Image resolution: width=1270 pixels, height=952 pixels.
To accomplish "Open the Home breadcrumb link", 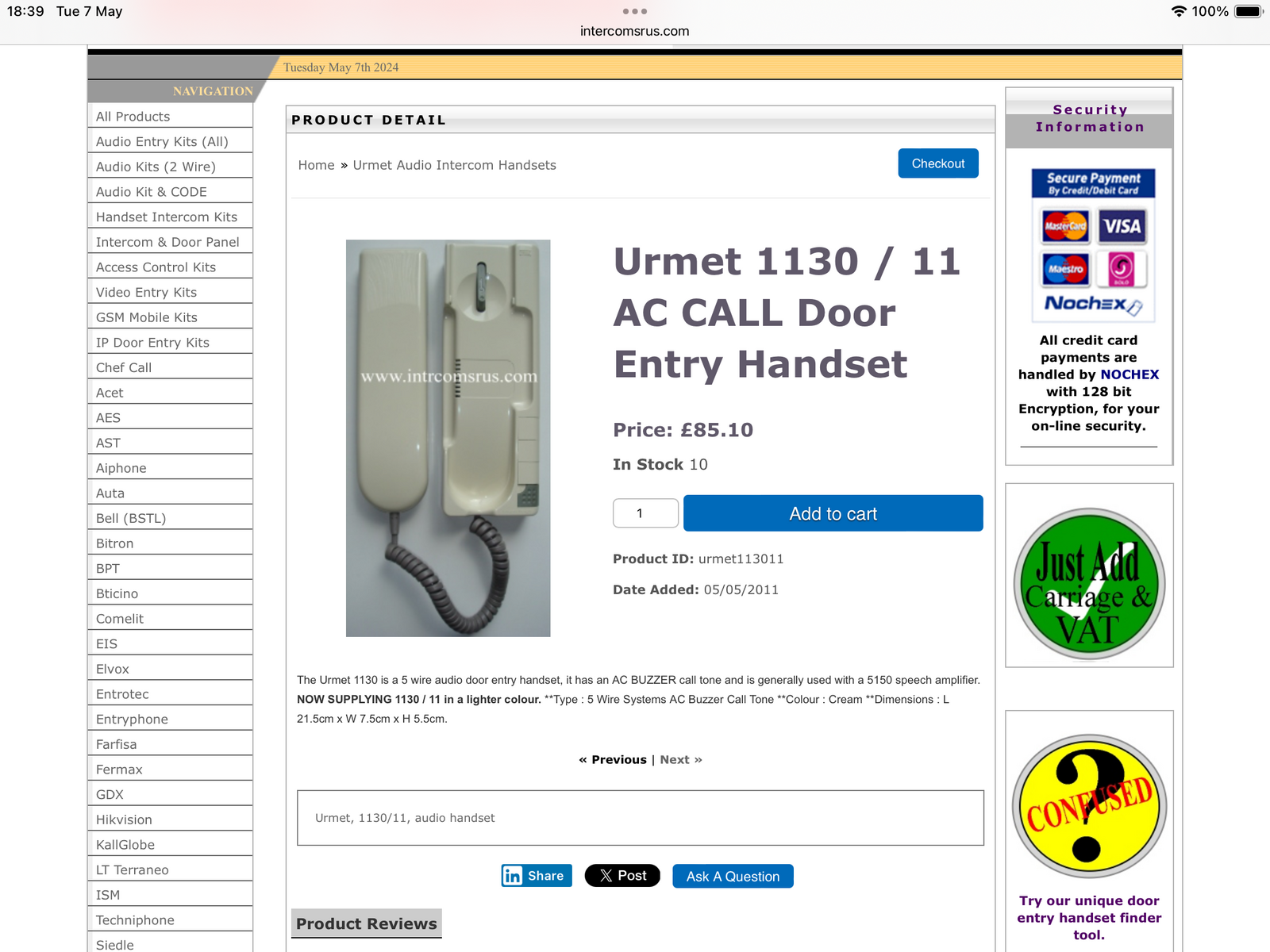I will point(316,165).
